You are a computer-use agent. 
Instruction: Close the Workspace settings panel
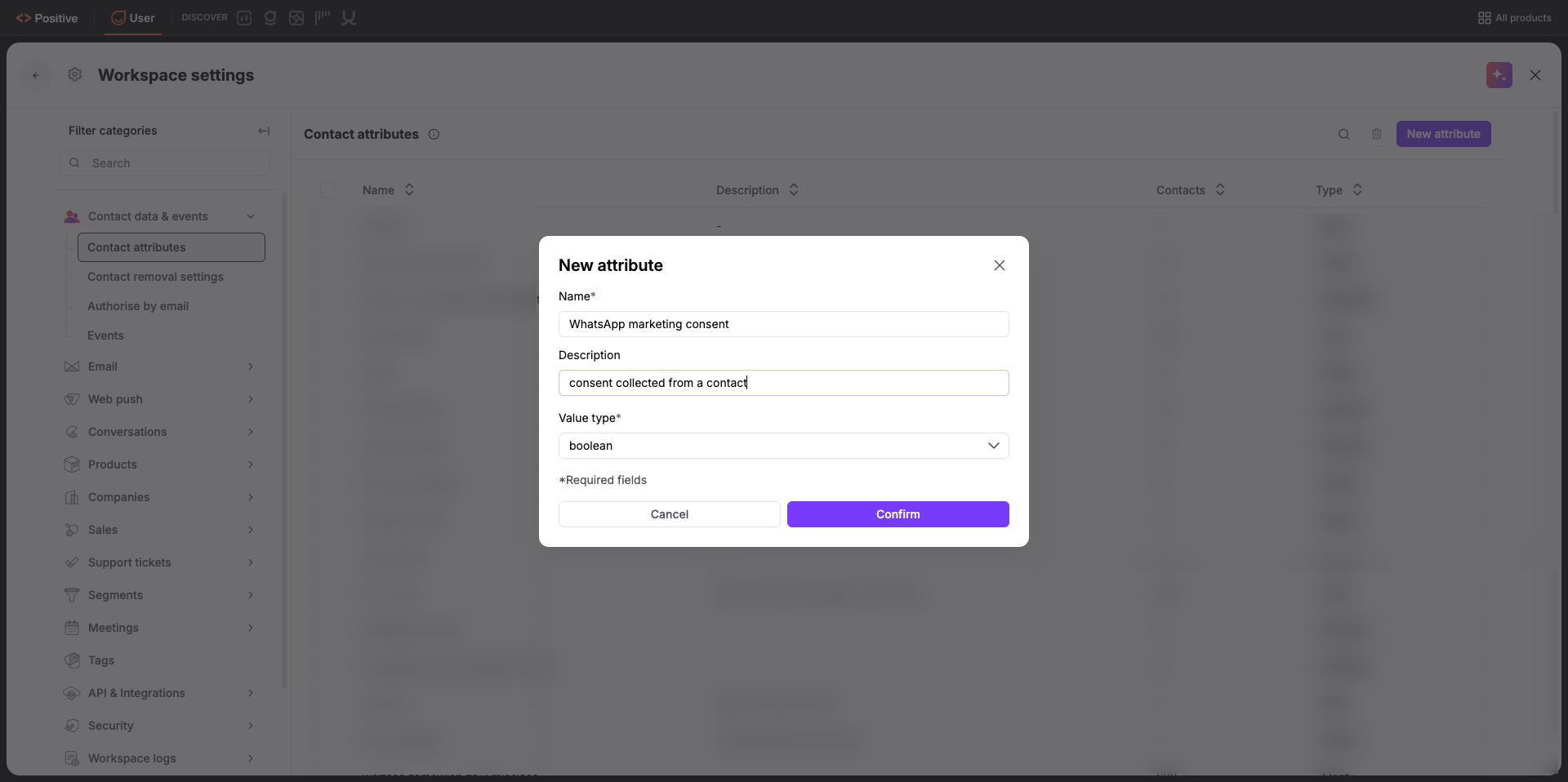[1535, 75]
